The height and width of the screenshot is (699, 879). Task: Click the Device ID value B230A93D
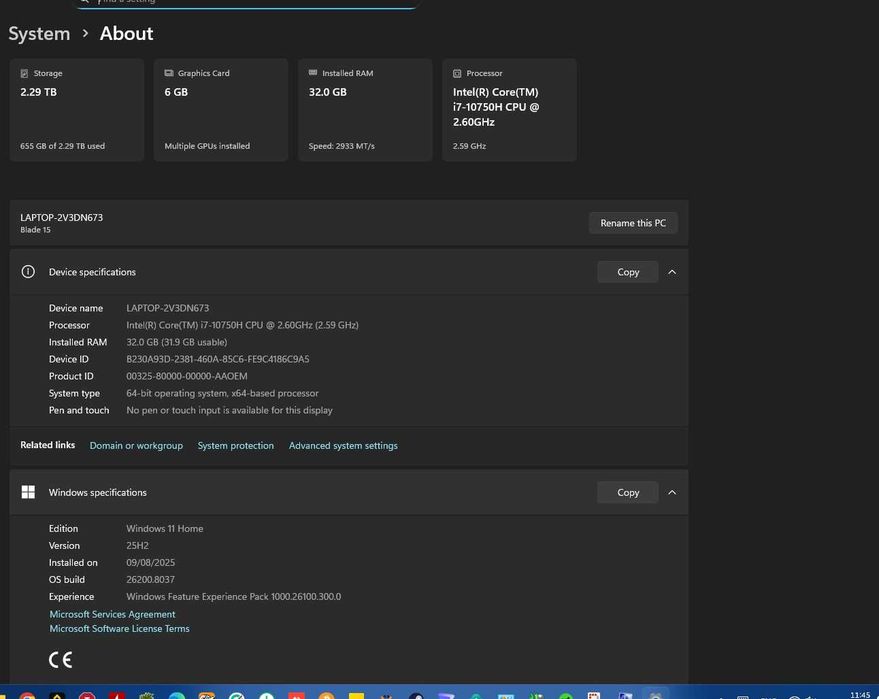click(218, 359)
